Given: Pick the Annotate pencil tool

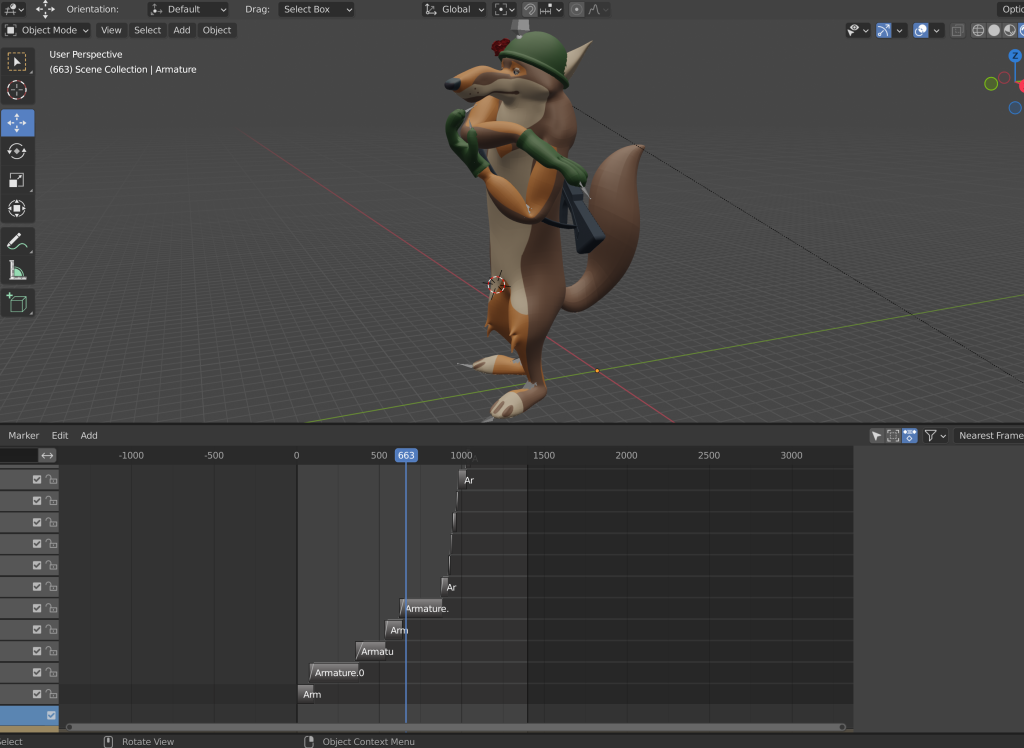Looking at the screenshot, I should 17,242.
